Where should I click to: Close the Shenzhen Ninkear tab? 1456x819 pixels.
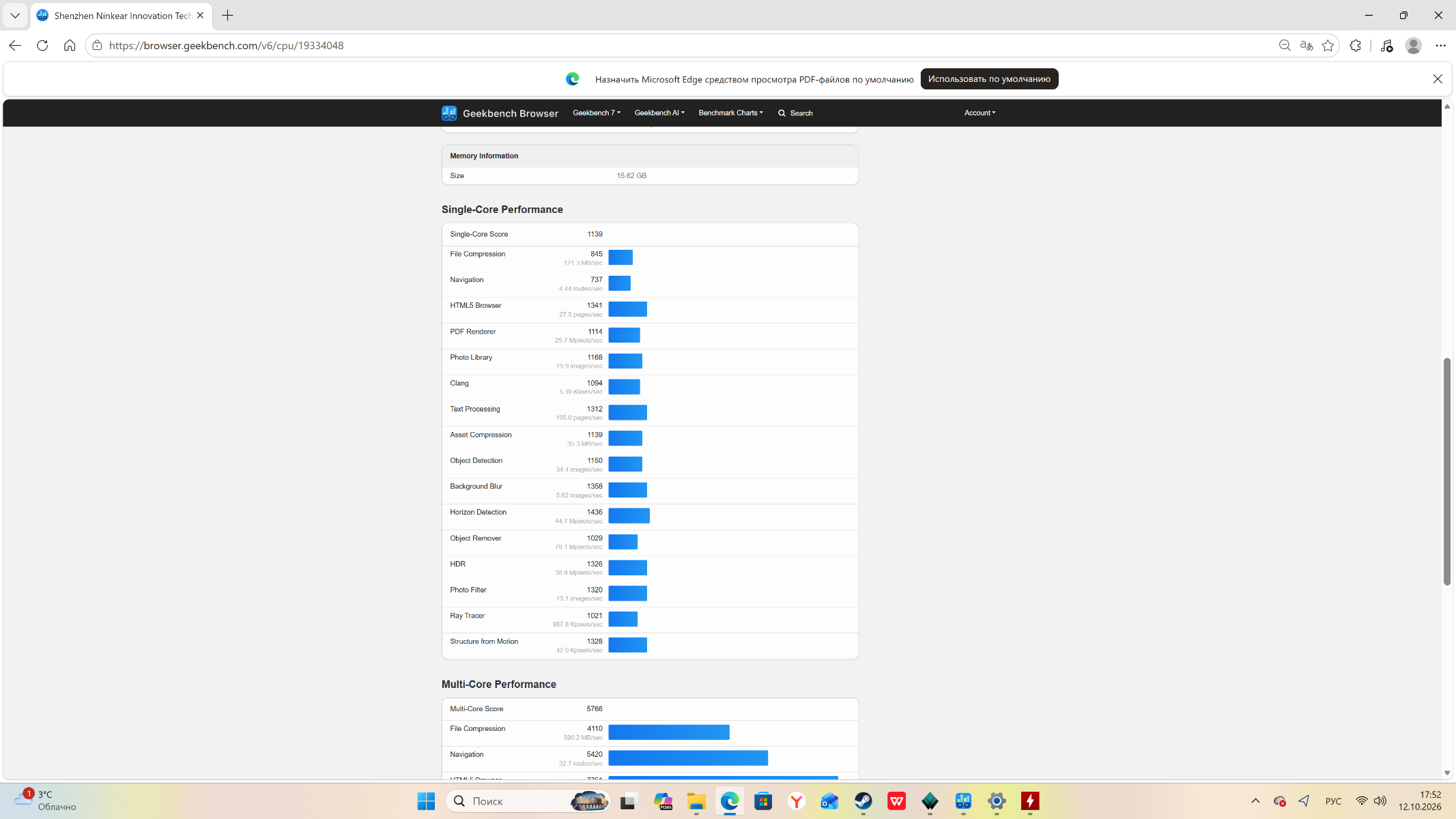[200, 15]
